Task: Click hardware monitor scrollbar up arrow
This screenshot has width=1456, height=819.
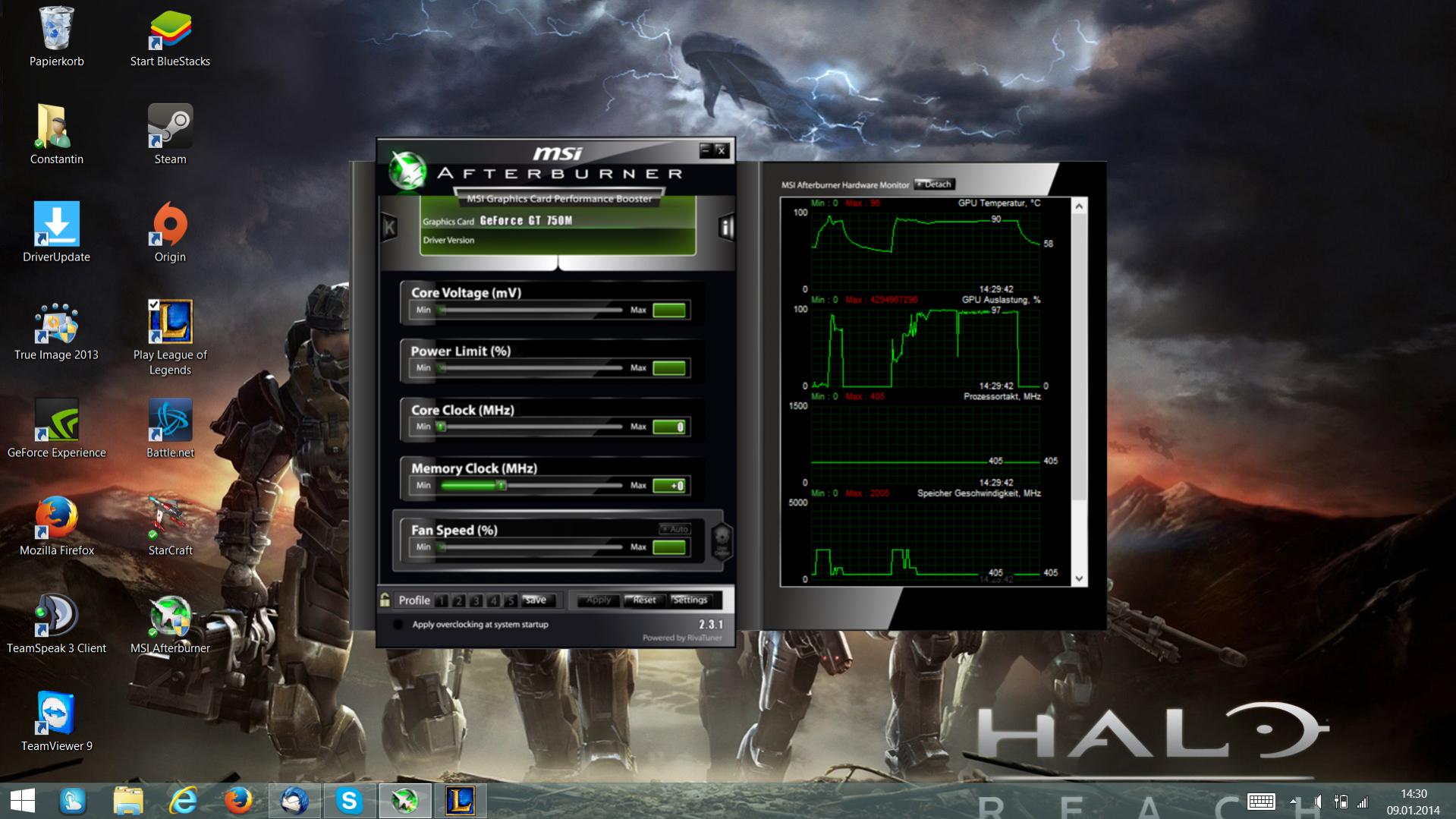Action: click(1079, 206)
